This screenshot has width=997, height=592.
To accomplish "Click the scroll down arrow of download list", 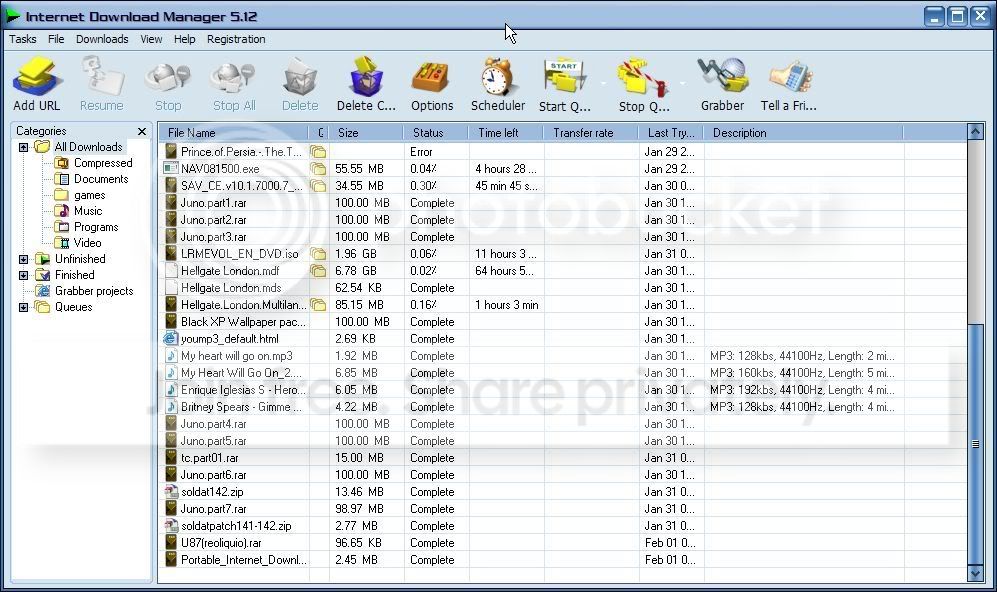I will [x=975, y=573].
